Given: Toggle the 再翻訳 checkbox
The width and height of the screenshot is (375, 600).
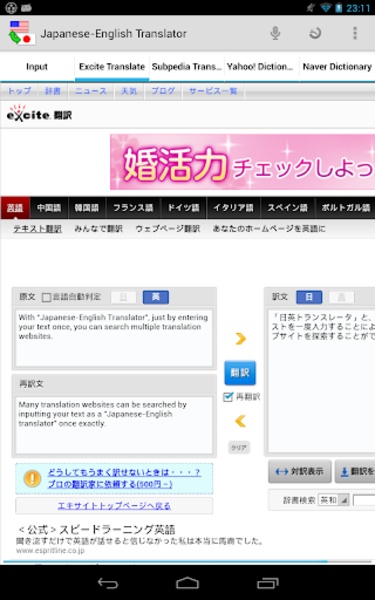Looking at the screenshot, I should coord(228,397).
